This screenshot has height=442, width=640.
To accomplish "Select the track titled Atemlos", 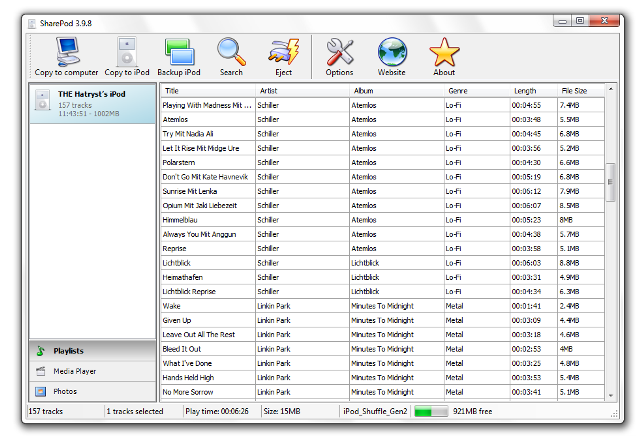I will [x=383, y=120].
